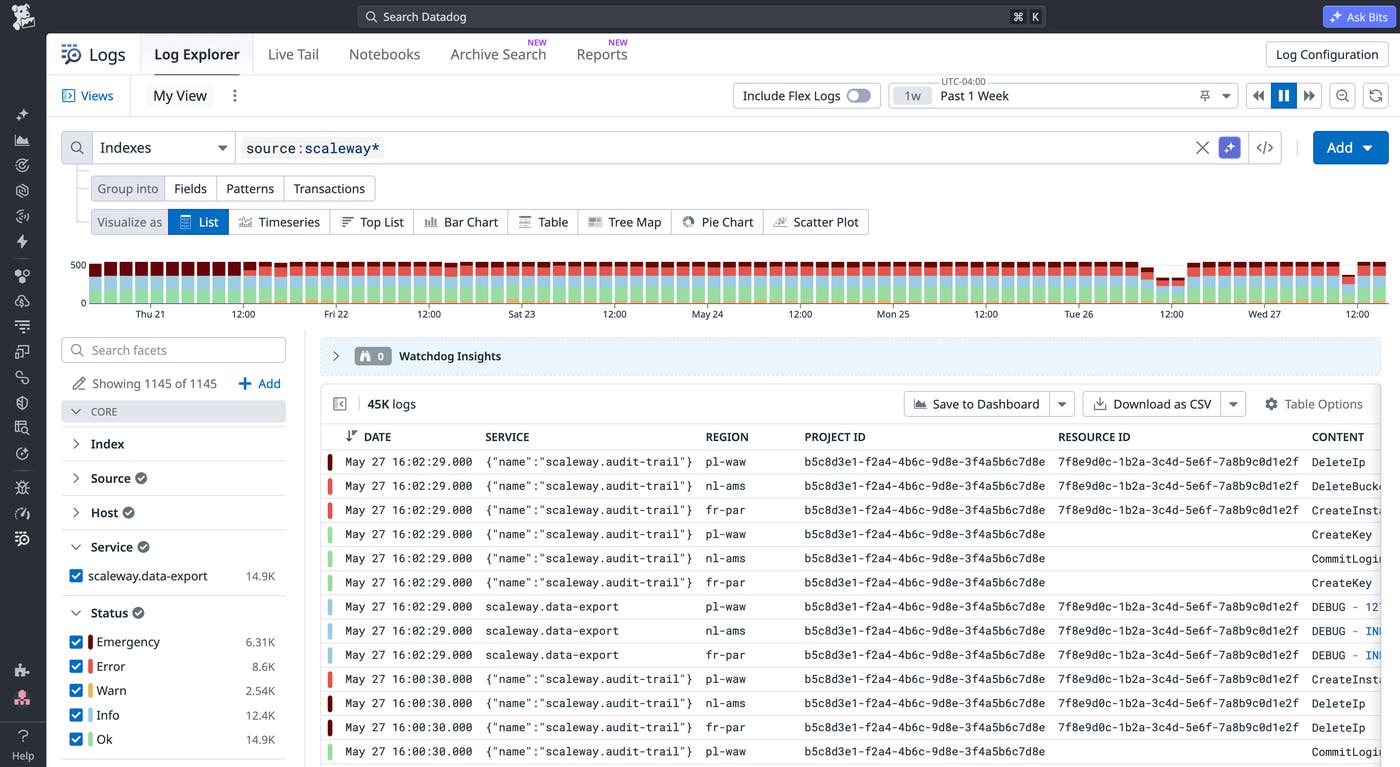
Task: Open the Archive Search tab
Action: click(x=498, y=54)
